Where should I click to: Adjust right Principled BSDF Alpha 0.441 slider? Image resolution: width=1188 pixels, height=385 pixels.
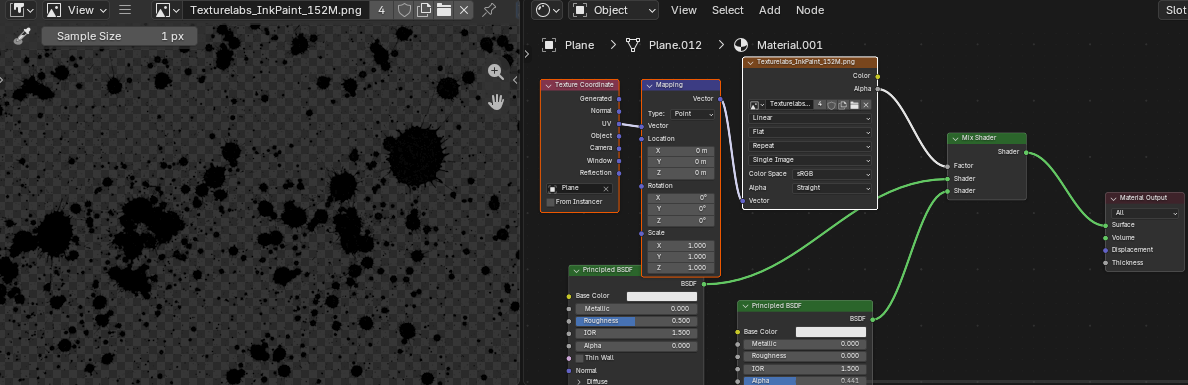[805, 380]
